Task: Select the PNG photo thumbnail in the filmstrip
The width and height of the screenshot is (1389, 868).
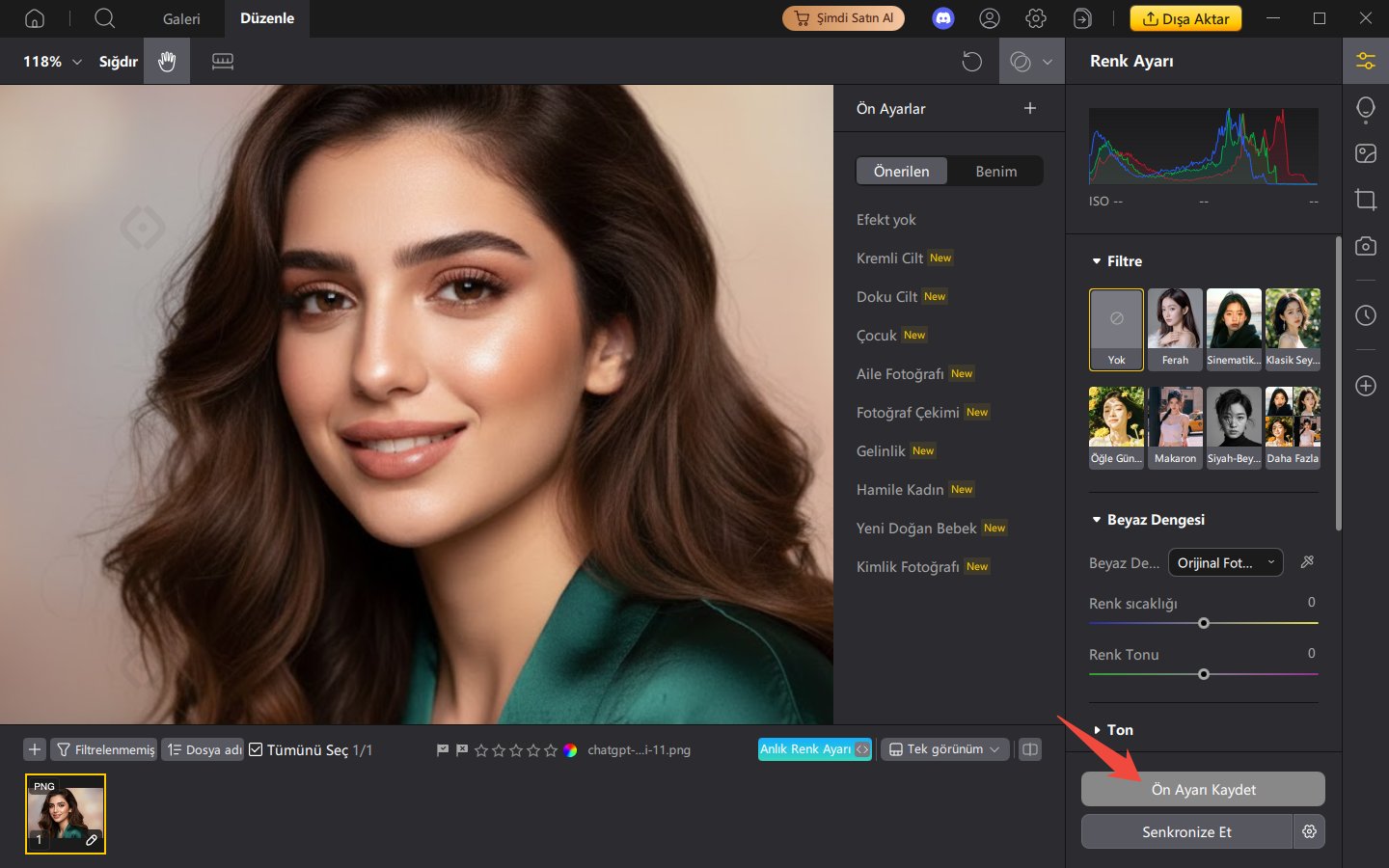Action: click(x=65, y=814)
